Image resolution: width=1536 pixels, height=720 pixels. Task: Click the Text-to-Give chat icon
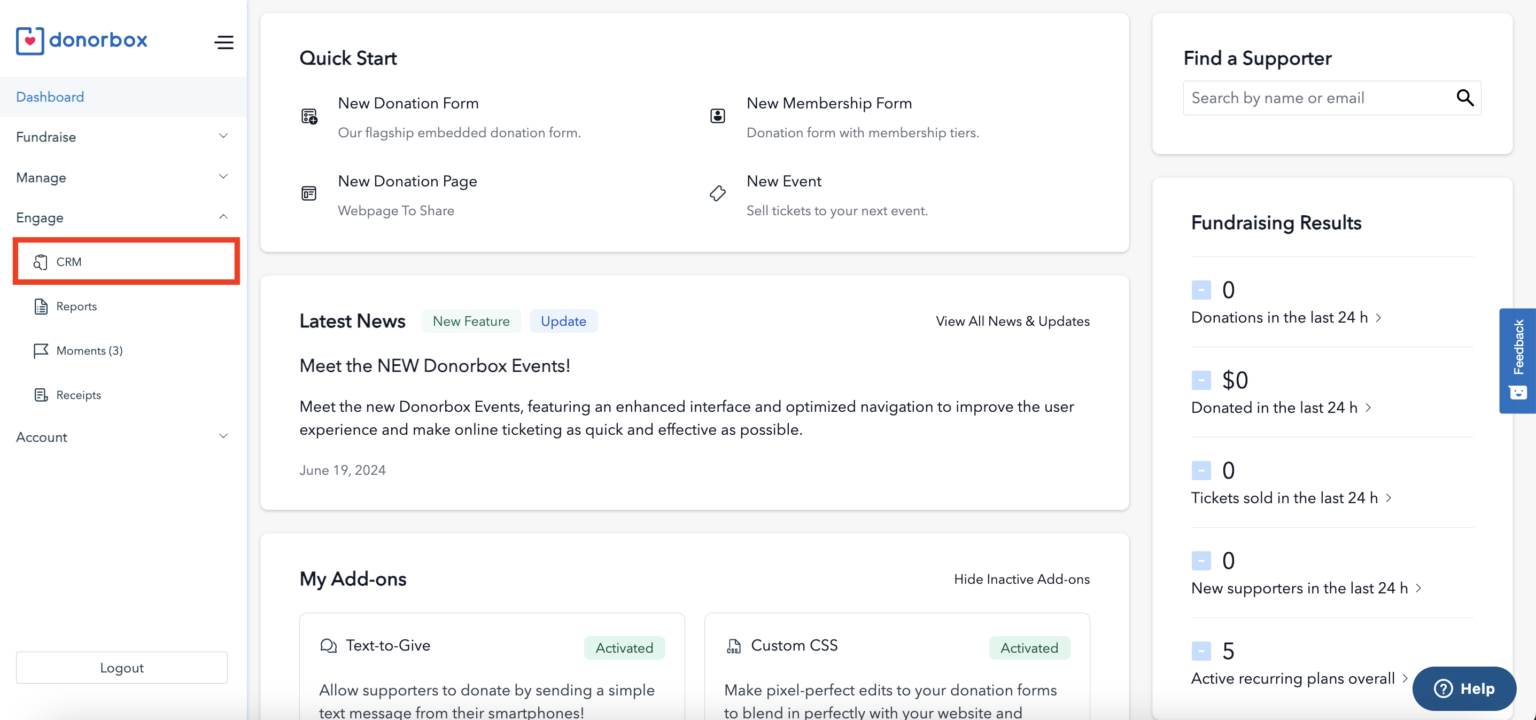pos(328,646)
